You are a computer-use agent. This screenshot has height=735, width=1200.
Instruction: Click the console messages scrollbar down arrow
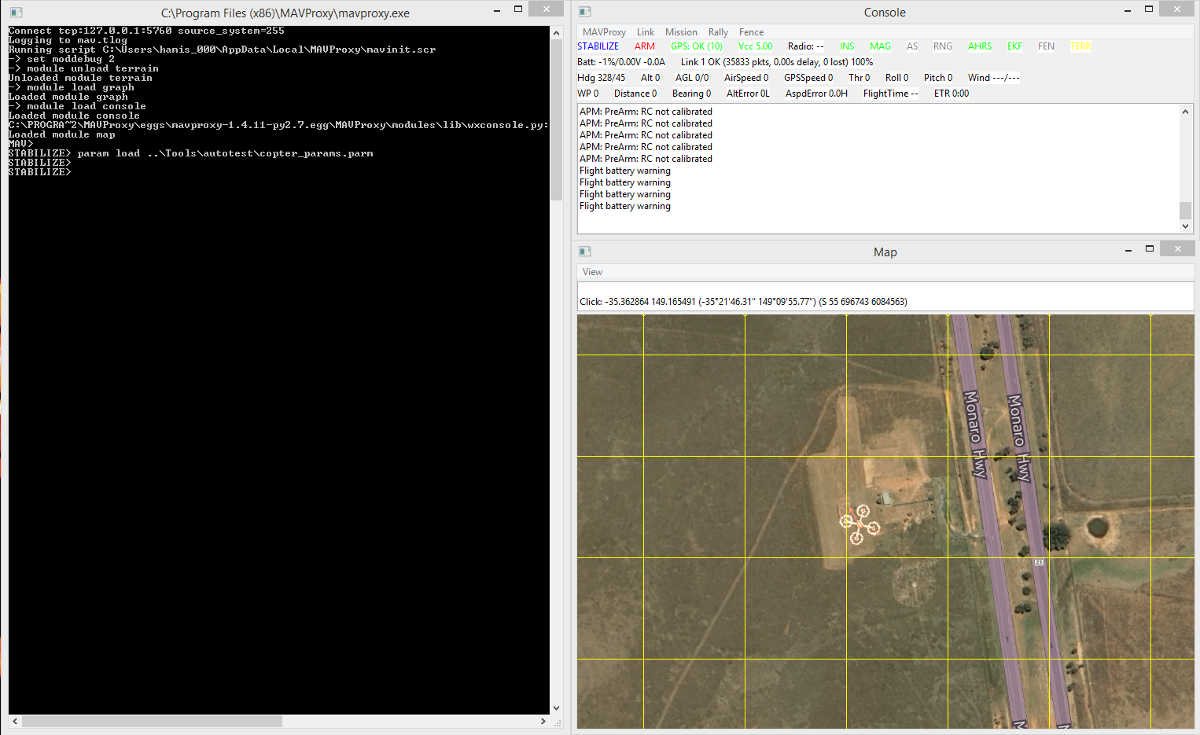[1186, 227]
